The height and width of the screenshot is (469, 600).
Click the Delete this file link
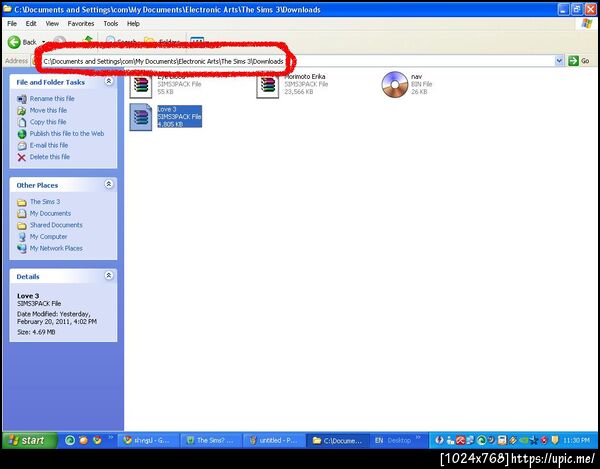coord(50,157)
